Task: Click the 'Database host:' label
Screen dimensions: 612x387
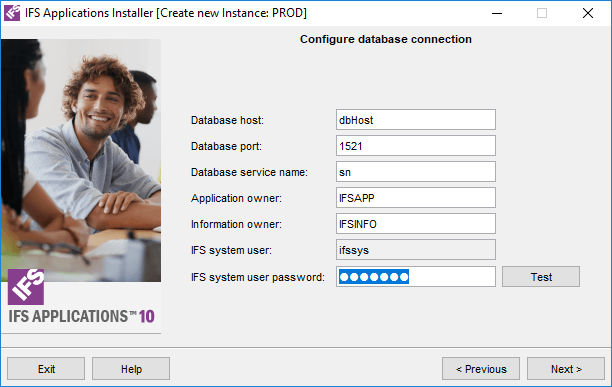Action: (227, 120)
